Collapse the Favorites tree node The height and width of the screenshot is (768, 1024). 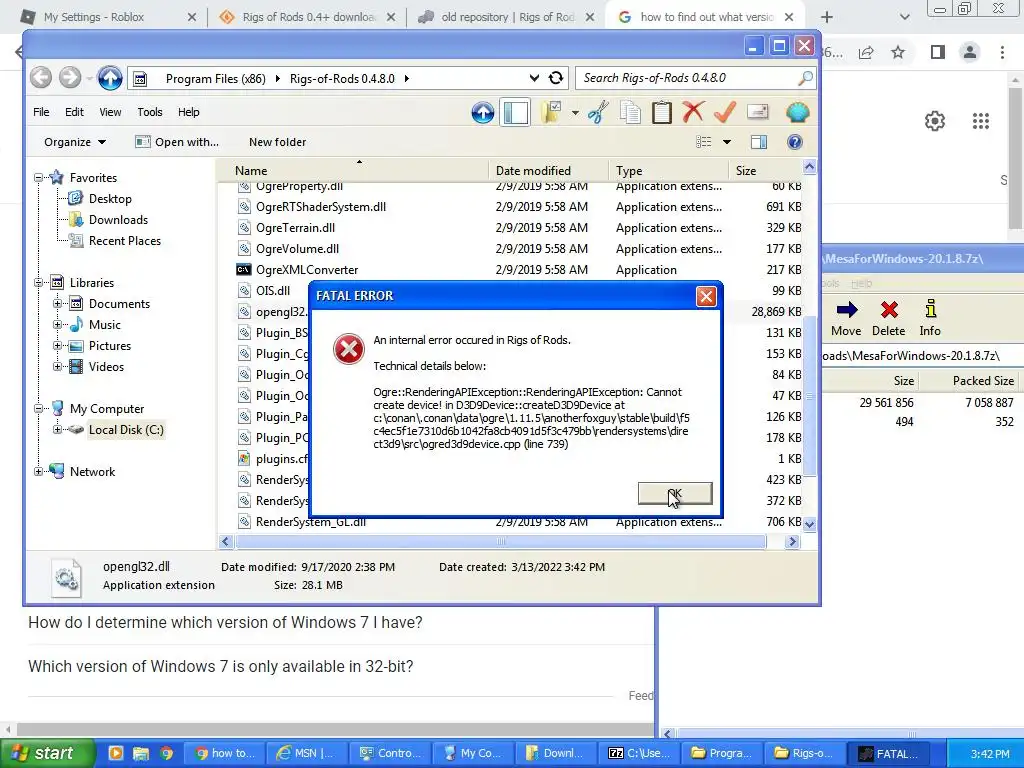pos(39,178)
